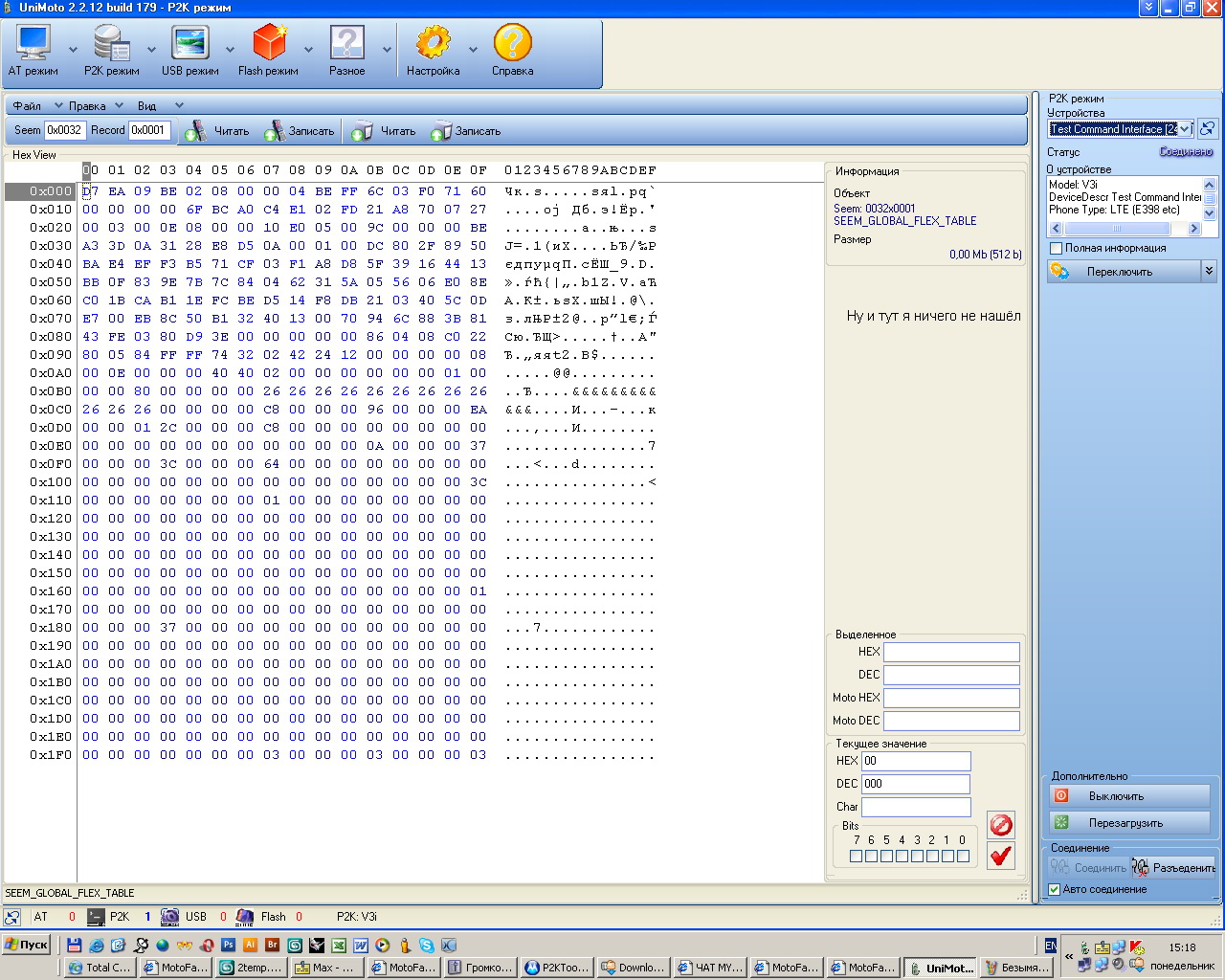Open the Устройства device dropdown

tap(1185, 128)
